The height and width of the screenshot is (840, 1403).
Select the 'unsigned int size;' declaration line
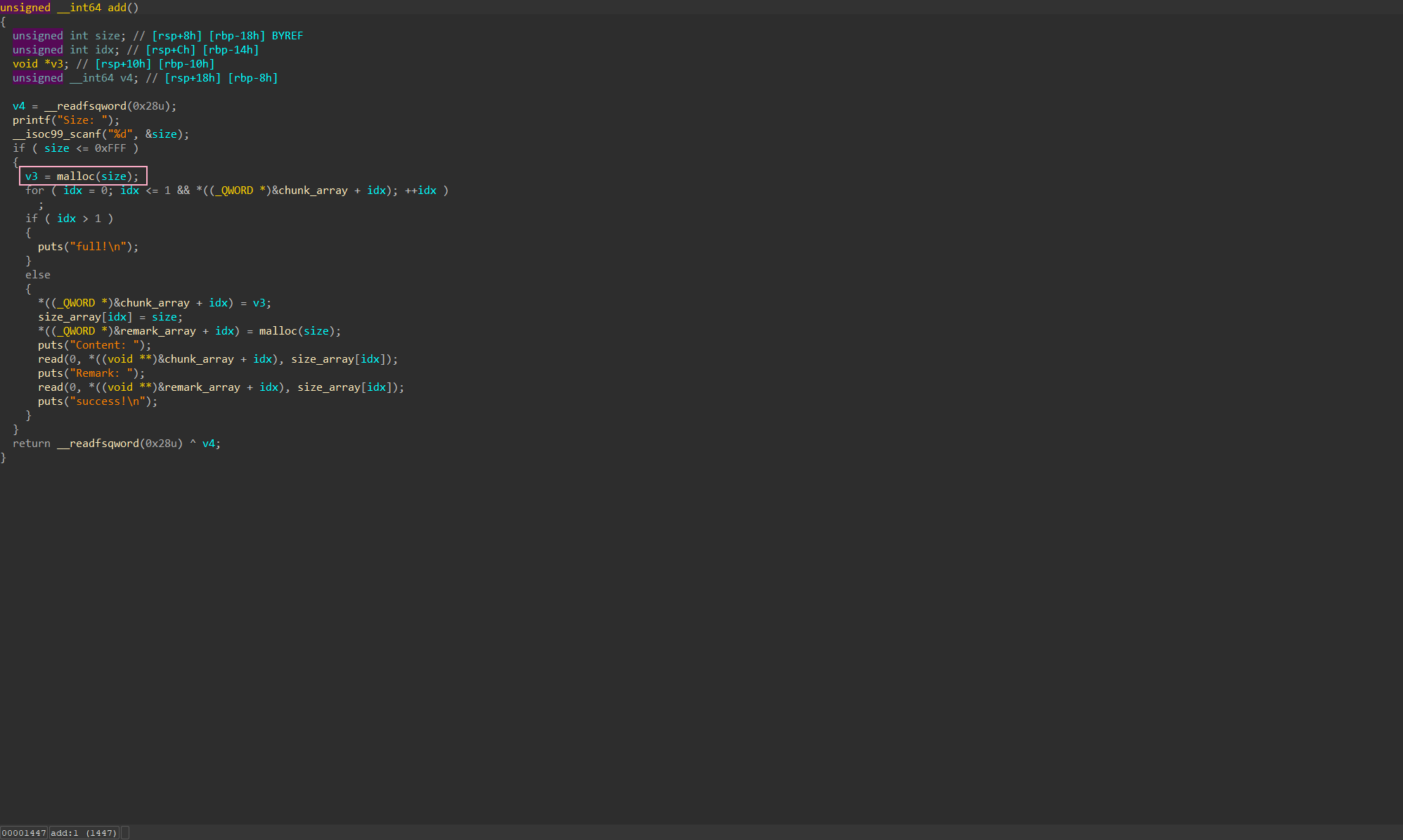coord(157,36)
